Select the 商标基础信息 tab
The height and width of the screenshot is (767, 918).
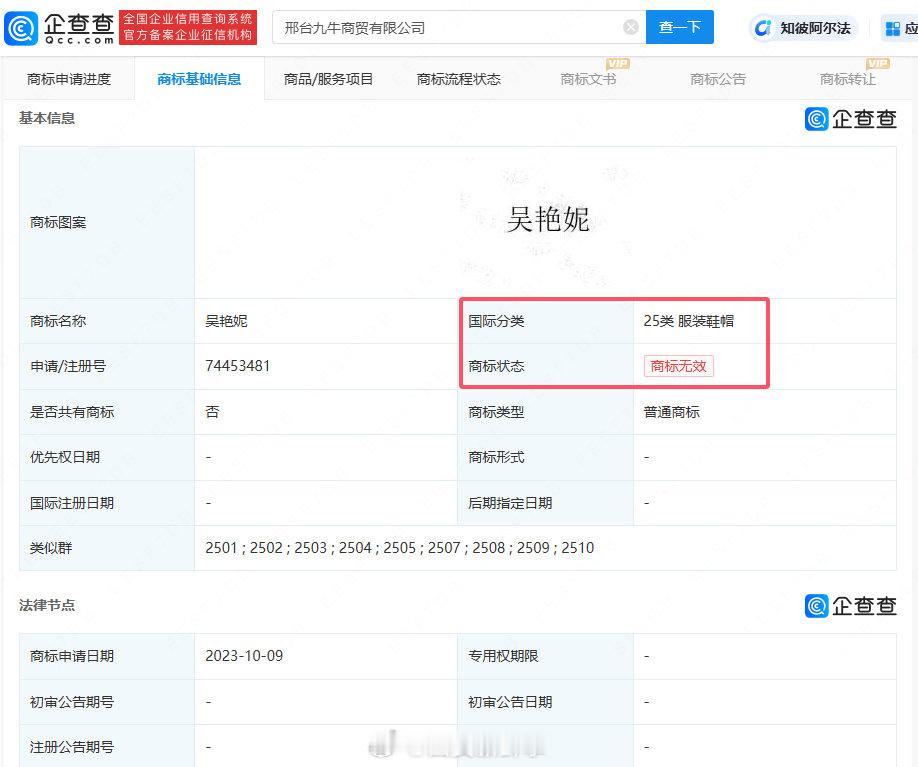[199, 79]
